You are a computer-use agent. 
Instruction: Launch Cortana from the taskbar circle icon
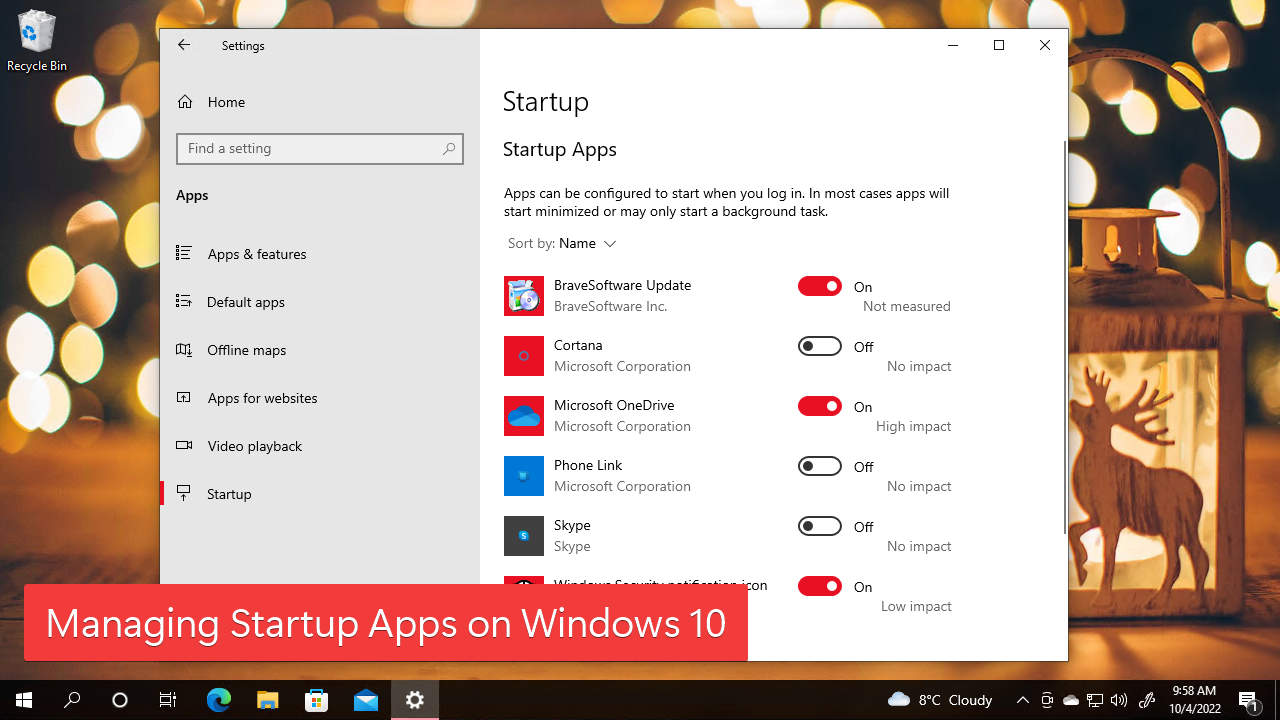[x=120, y=700]
